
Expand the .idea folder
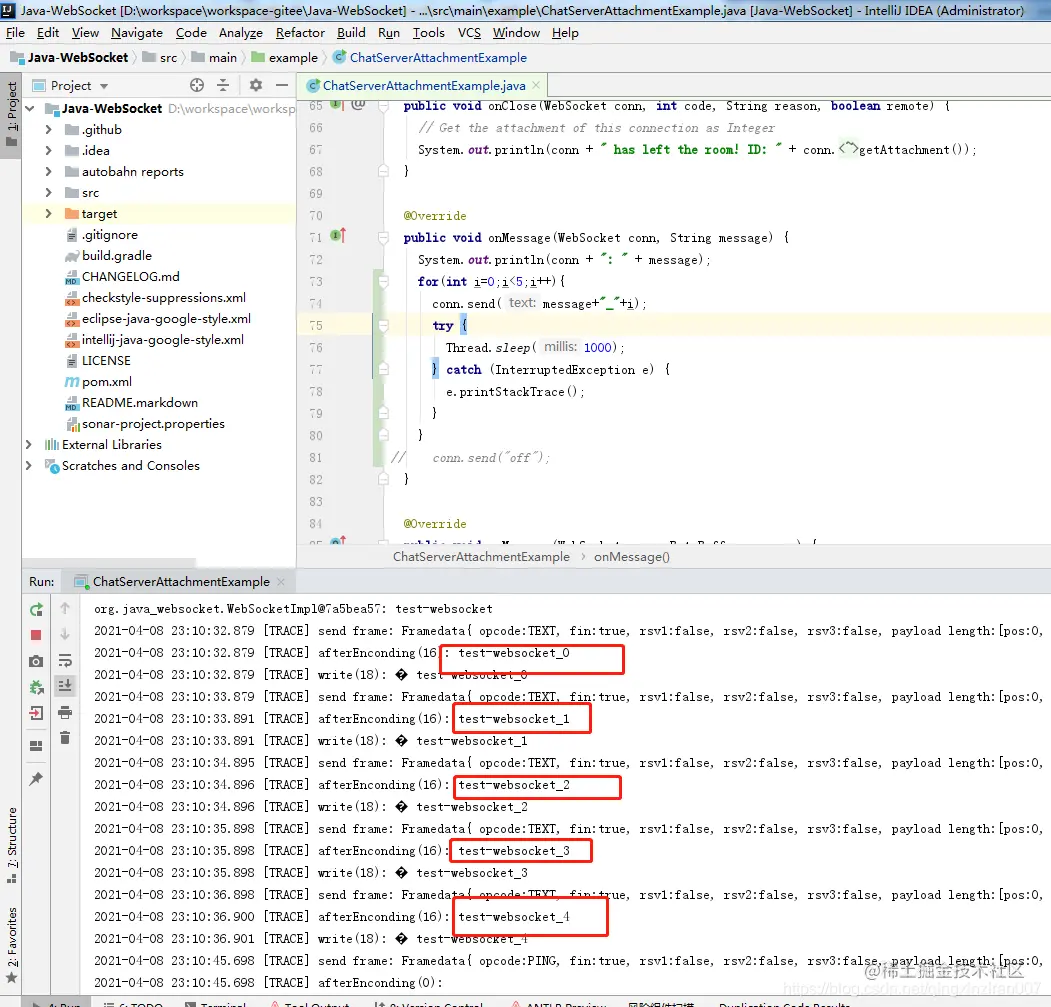48,150
